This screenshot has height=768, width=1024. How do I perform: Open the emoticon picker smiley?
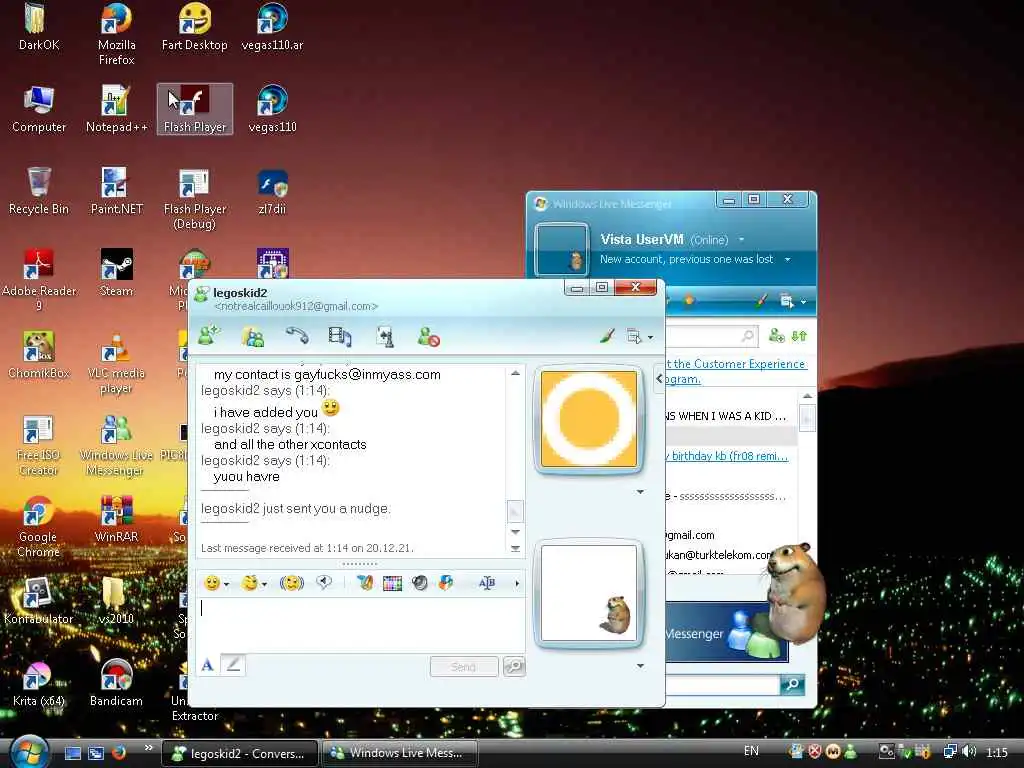point(212,583)
